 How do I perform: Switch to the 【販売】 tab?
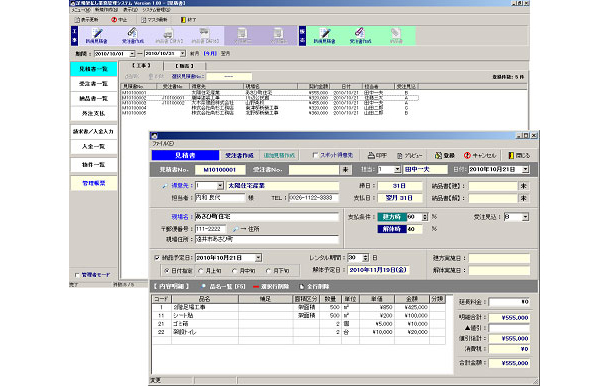tap(184, 66)
